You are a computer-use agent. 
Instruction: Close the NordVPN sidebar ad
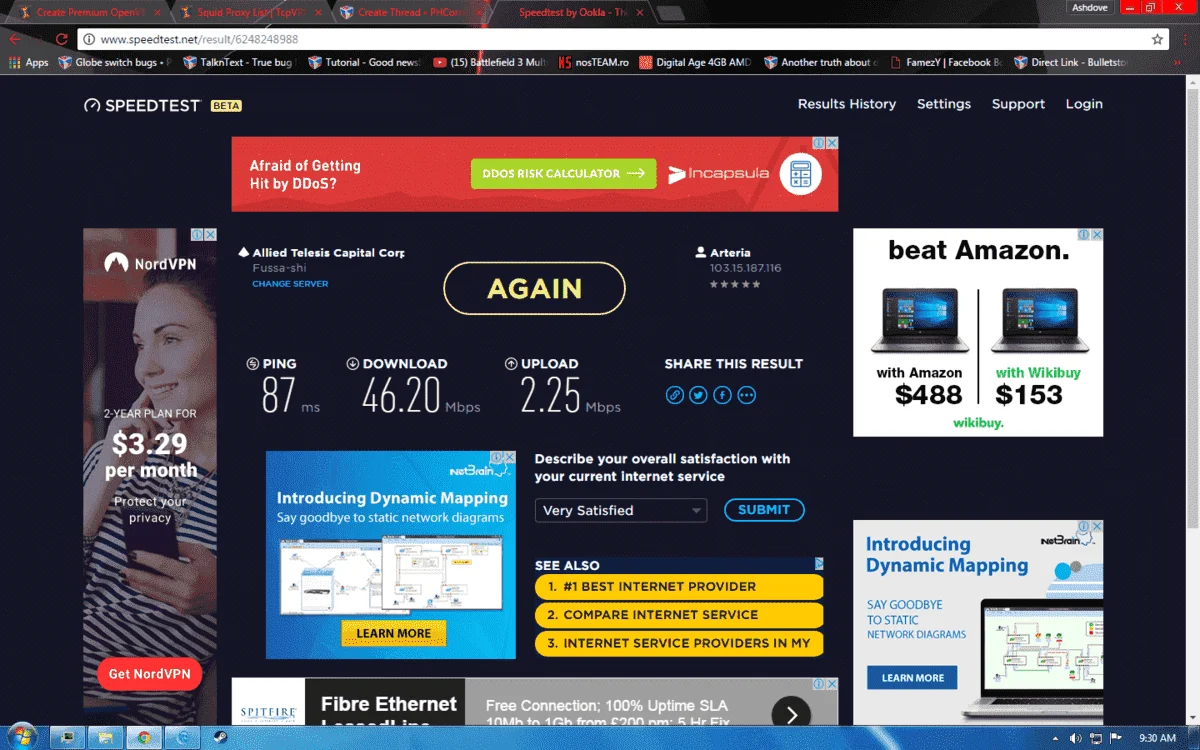click(x=210, y=234)
